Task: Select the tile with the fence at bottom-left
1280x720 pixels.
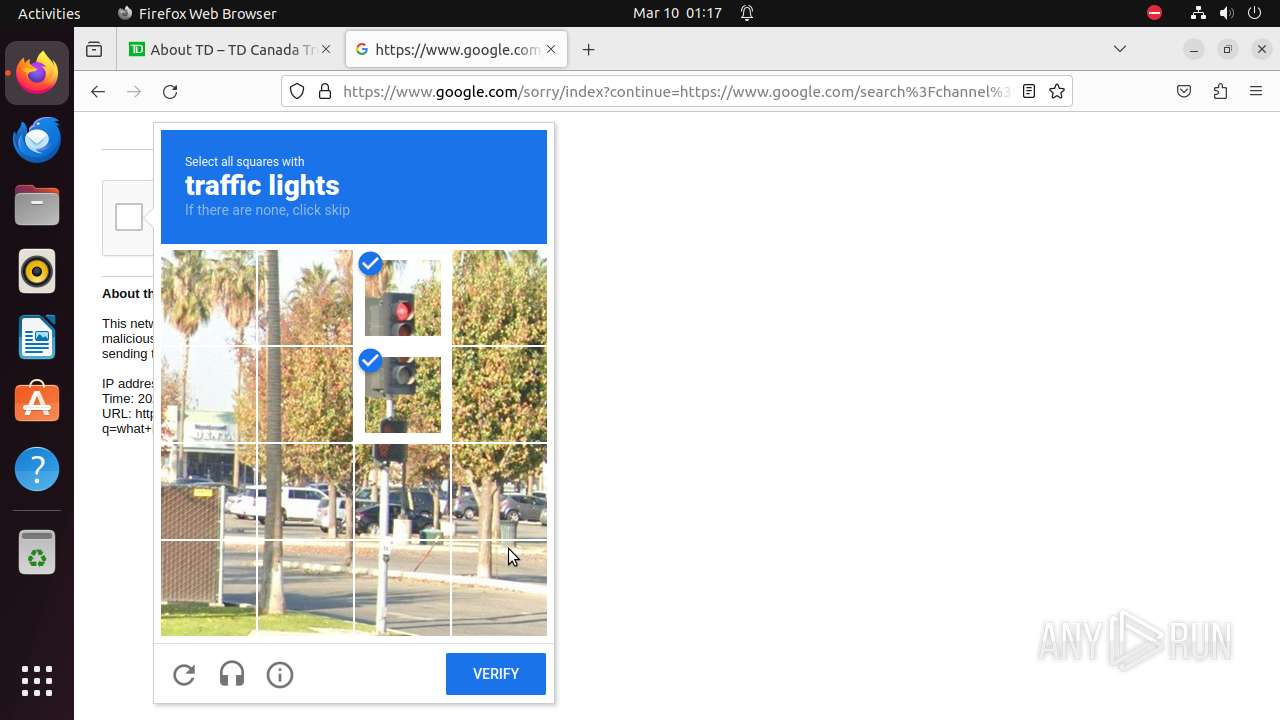Action: 208,589
